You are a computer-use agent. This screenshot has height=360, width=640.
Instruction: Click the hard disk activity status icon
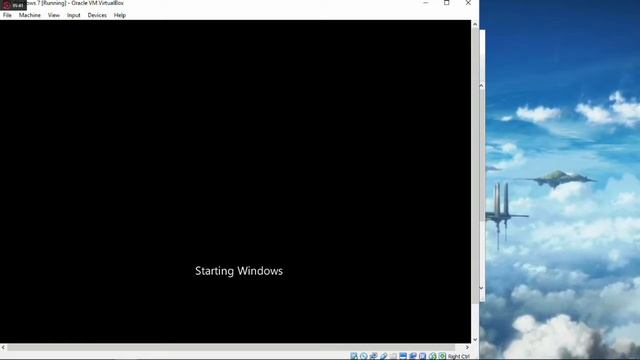point(354,356)
